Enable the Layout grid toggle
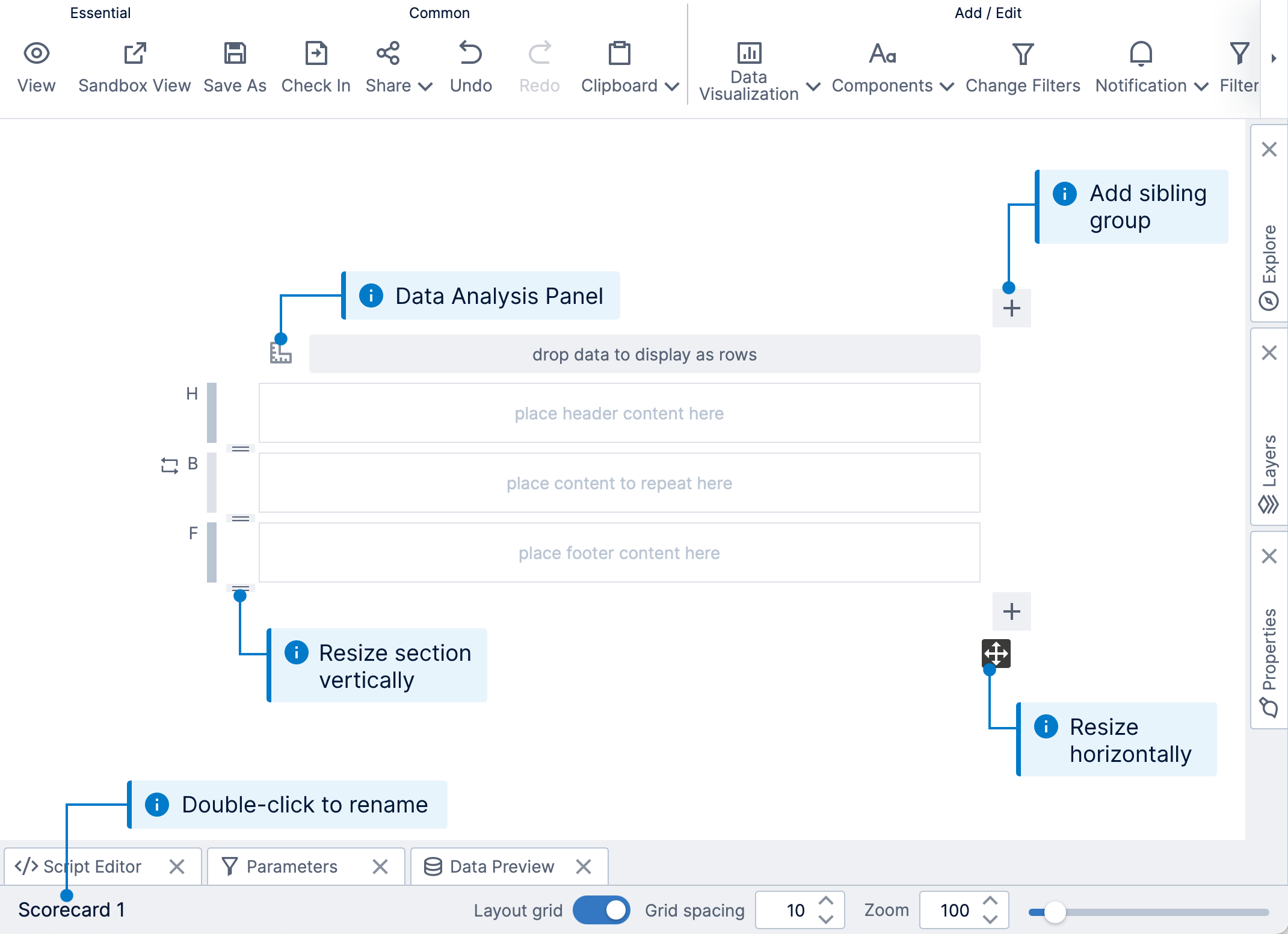Viewport: 1288px width, 934px height. 602,911
